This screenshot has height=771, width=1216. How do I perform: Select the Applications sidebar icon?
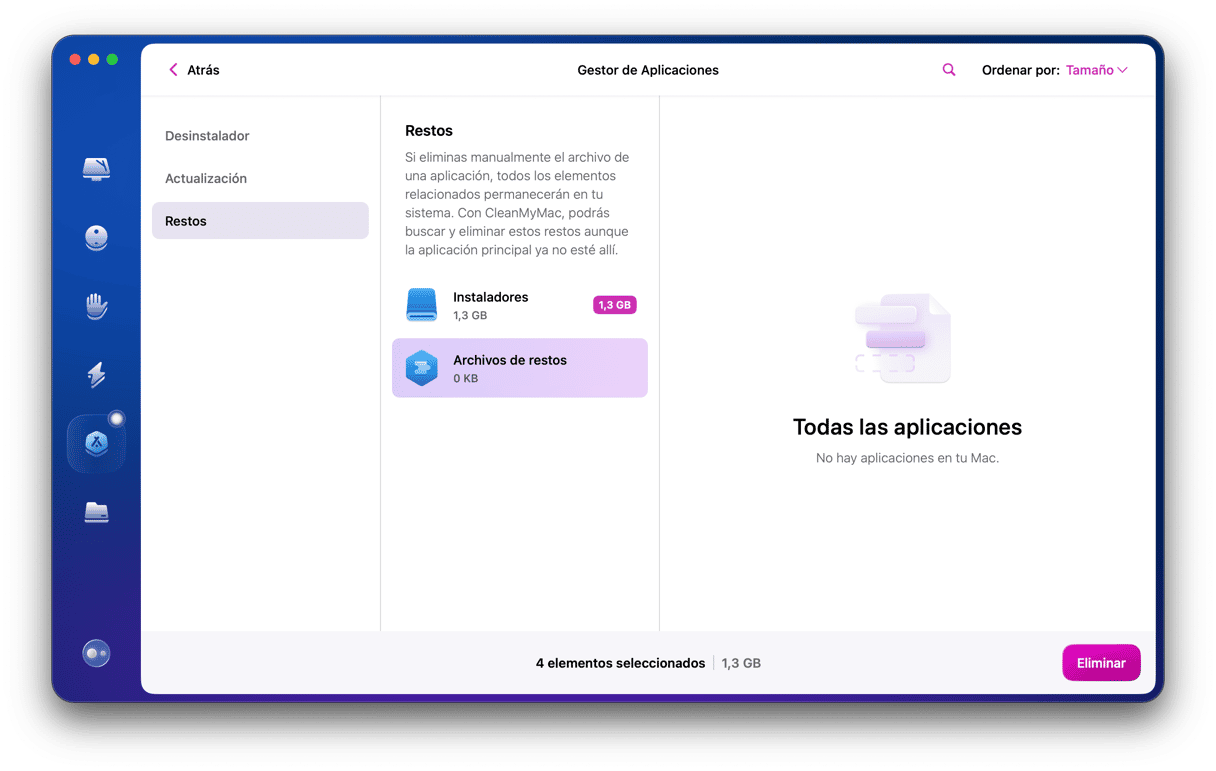pos(96,443)
